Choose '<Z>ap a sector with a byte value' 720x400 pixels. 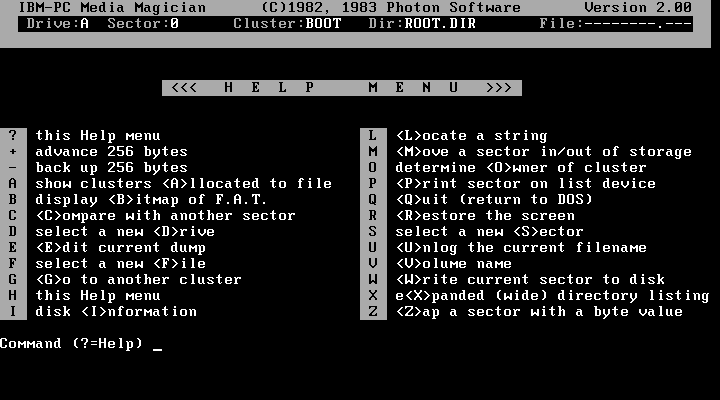(539, 312)
